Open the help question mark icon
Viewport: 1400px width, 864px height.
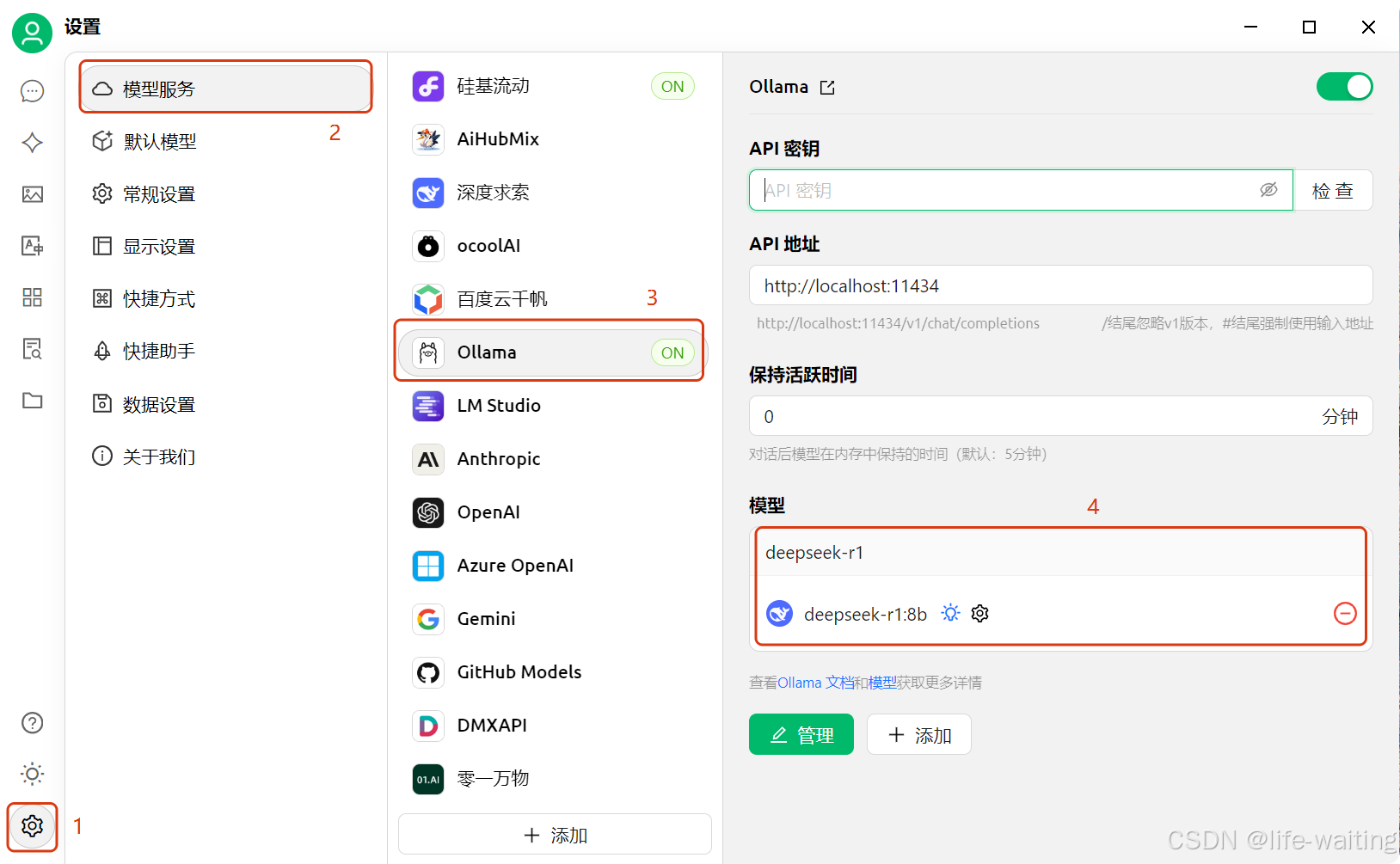(33, 723)
